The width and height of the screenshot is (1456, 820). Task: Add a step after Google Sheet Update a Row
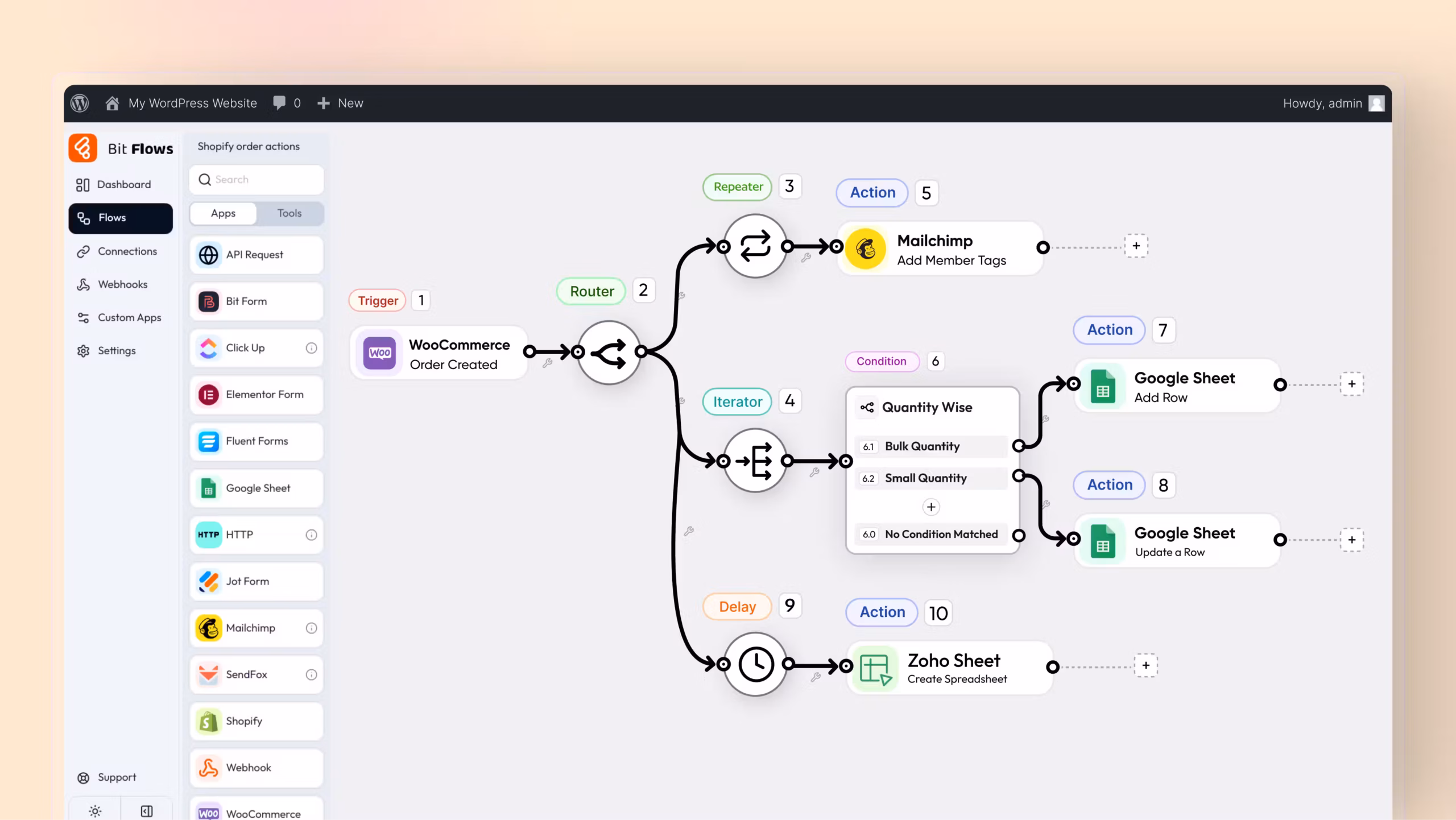(x=1352, y=540)
